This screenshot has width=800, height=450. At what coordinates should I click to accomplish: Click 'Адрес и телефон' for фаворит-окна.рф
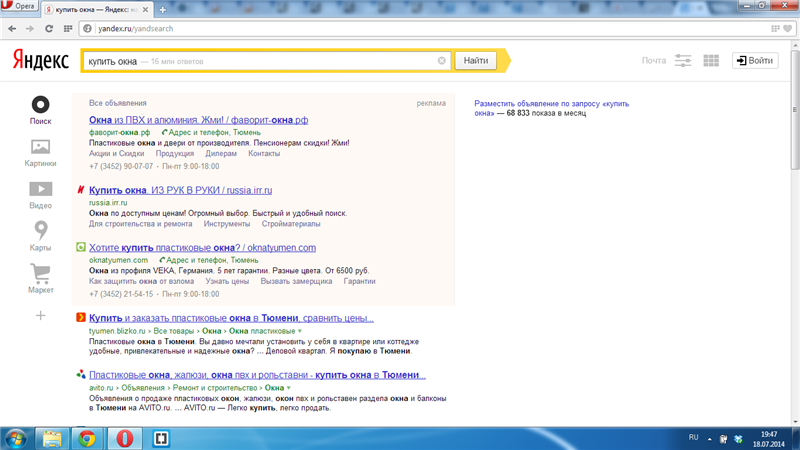211,132
